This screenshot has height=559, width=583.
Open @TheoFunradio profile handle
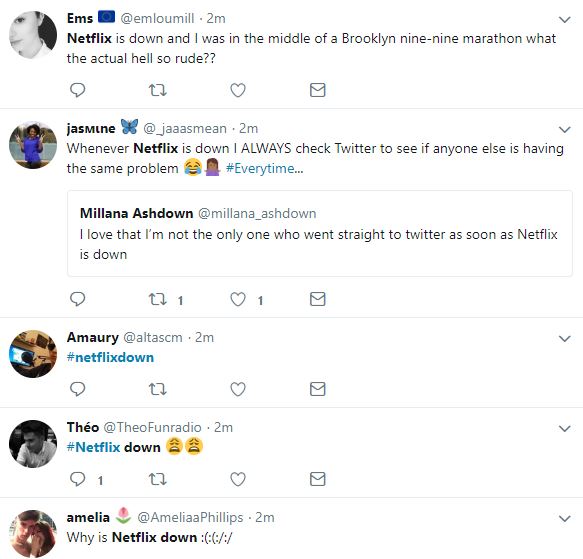pyautogui.click(x=152, y=427)
